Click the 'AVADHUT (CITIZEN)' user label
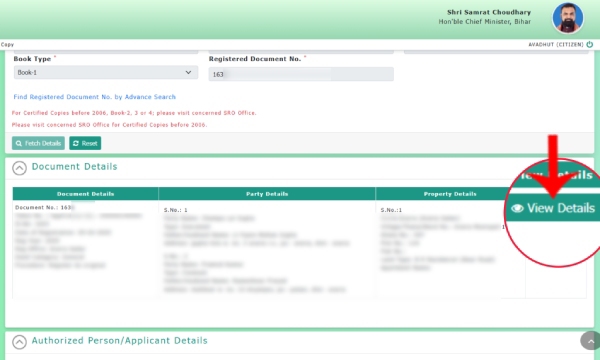The image size is (600, 360). tap(556, 45)
